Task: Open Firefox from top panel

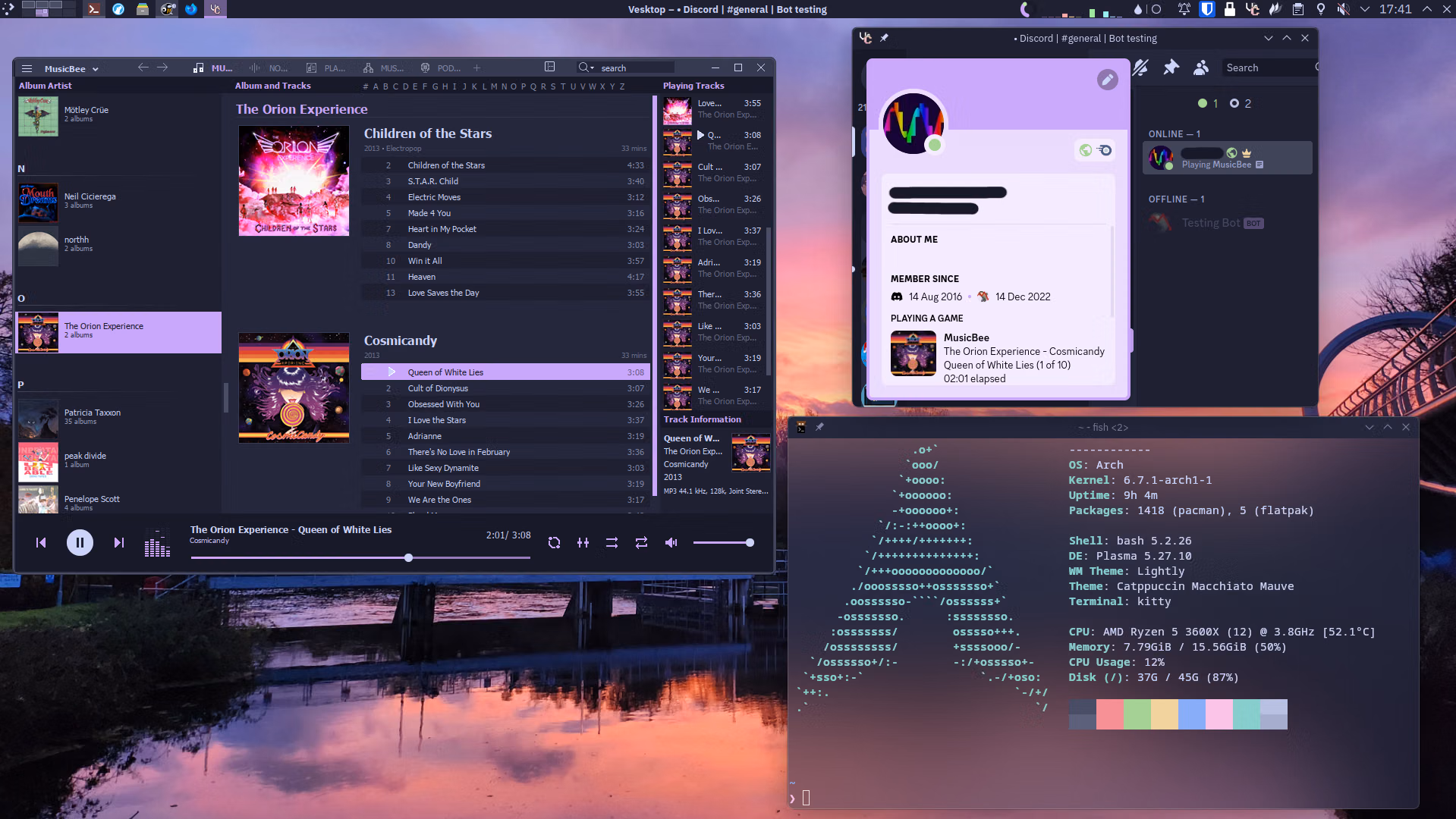Action: tap(191, 9)
